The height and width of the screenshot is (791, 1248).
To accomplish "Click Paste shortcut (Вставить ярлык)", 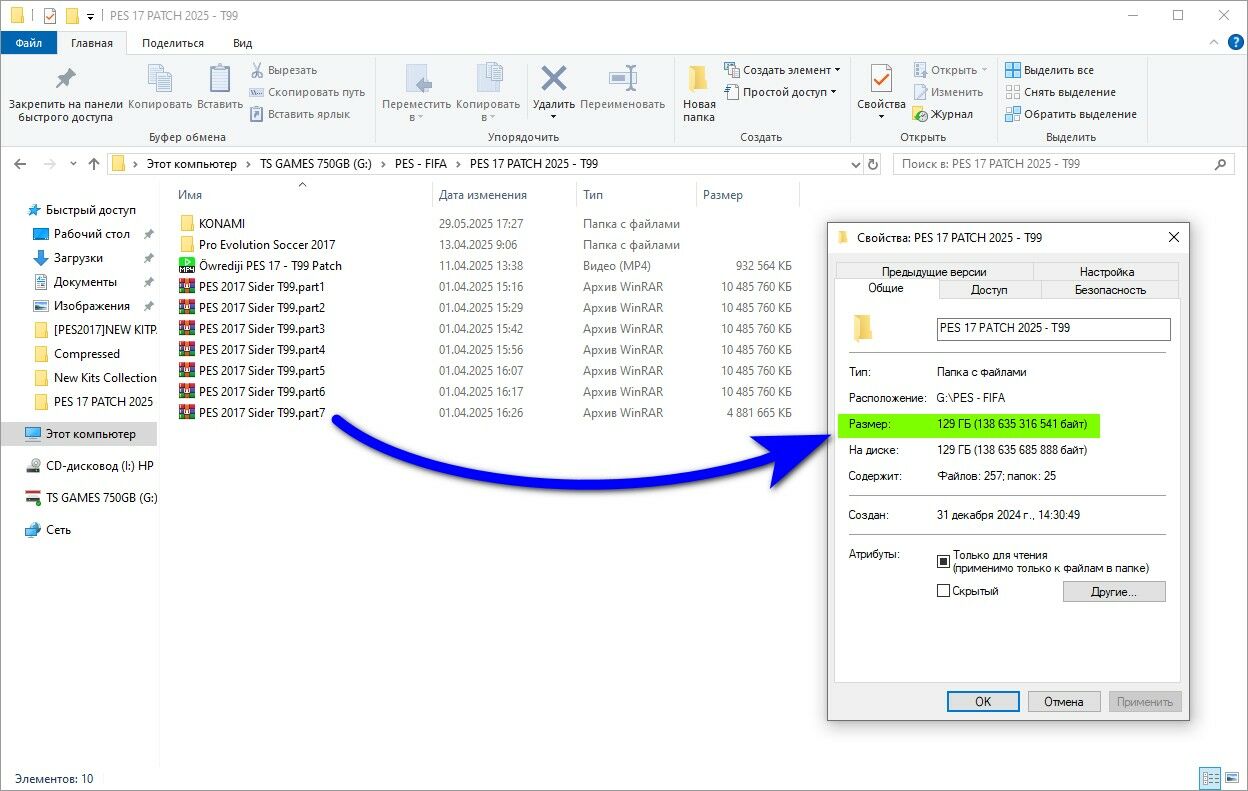I will pyautogui.click(x=300, y=114).
